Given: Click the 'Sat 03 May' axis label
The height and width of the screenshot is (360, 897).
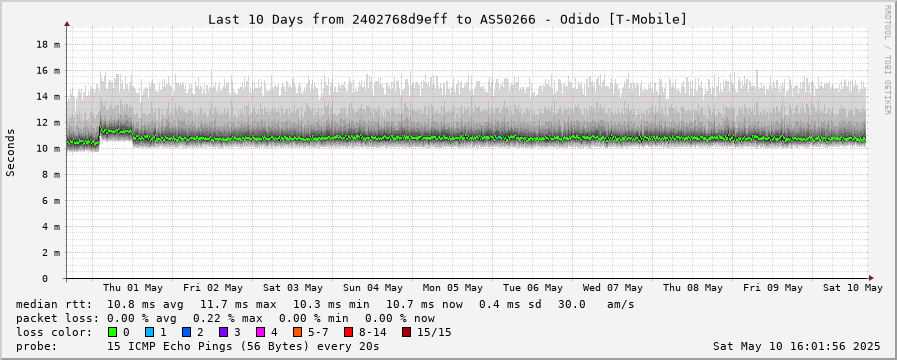Looking at the screenshot, I should 293,288.
